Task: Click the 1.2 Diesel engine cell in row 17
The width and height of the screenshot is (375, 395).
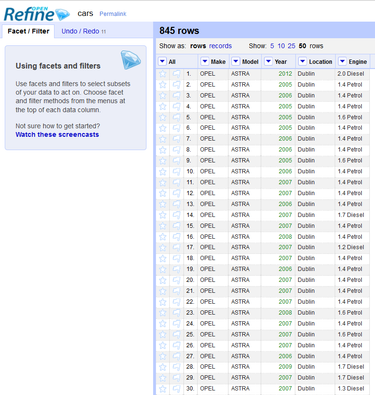Action: click(351, 247)
